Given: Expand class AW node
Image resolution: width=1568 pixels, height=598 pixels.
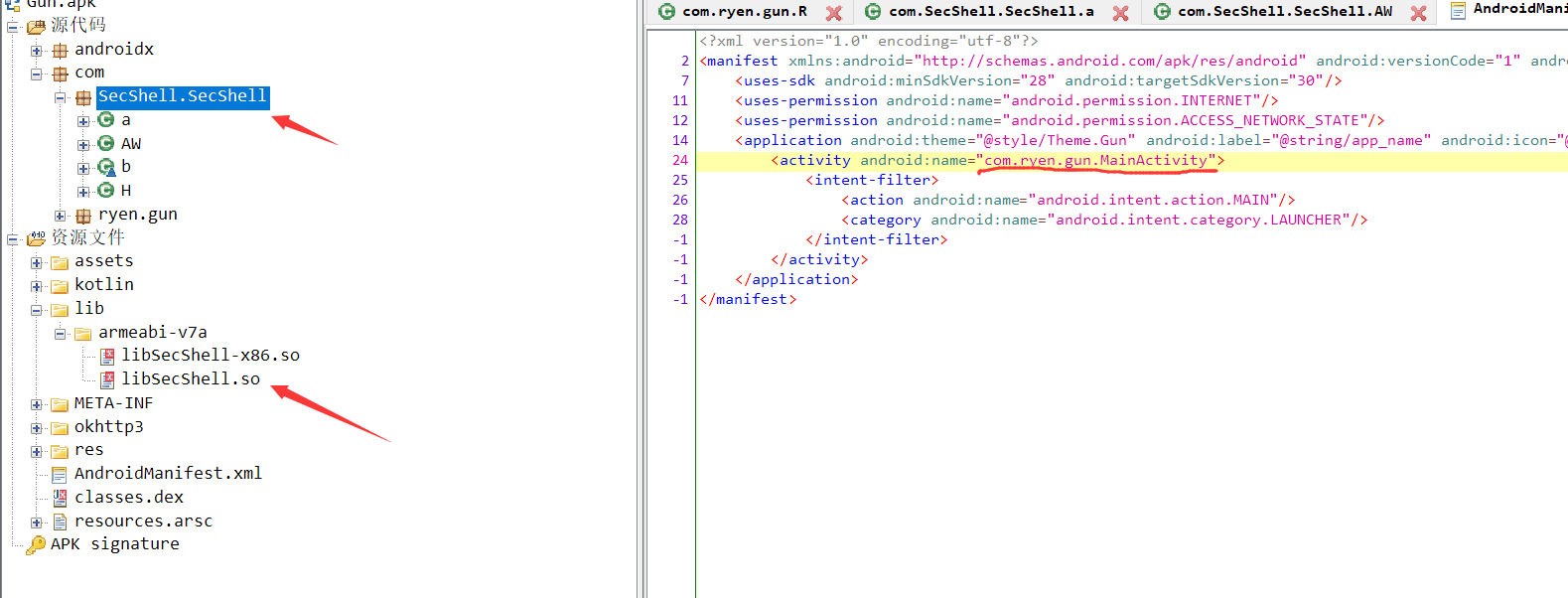Looking at the screenshot, I should point(83,144).
